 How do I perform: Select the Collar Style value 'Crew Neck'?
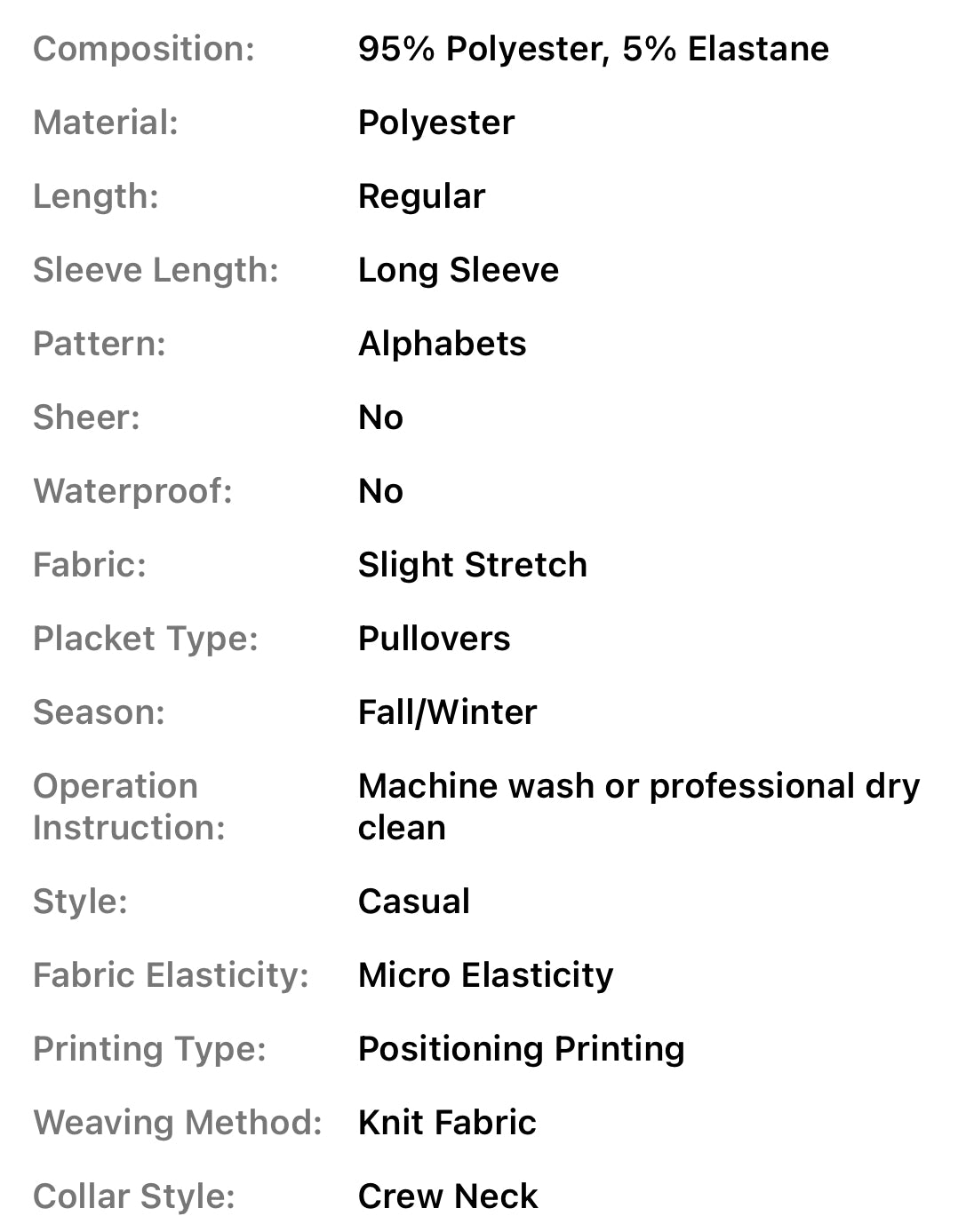447,1196
